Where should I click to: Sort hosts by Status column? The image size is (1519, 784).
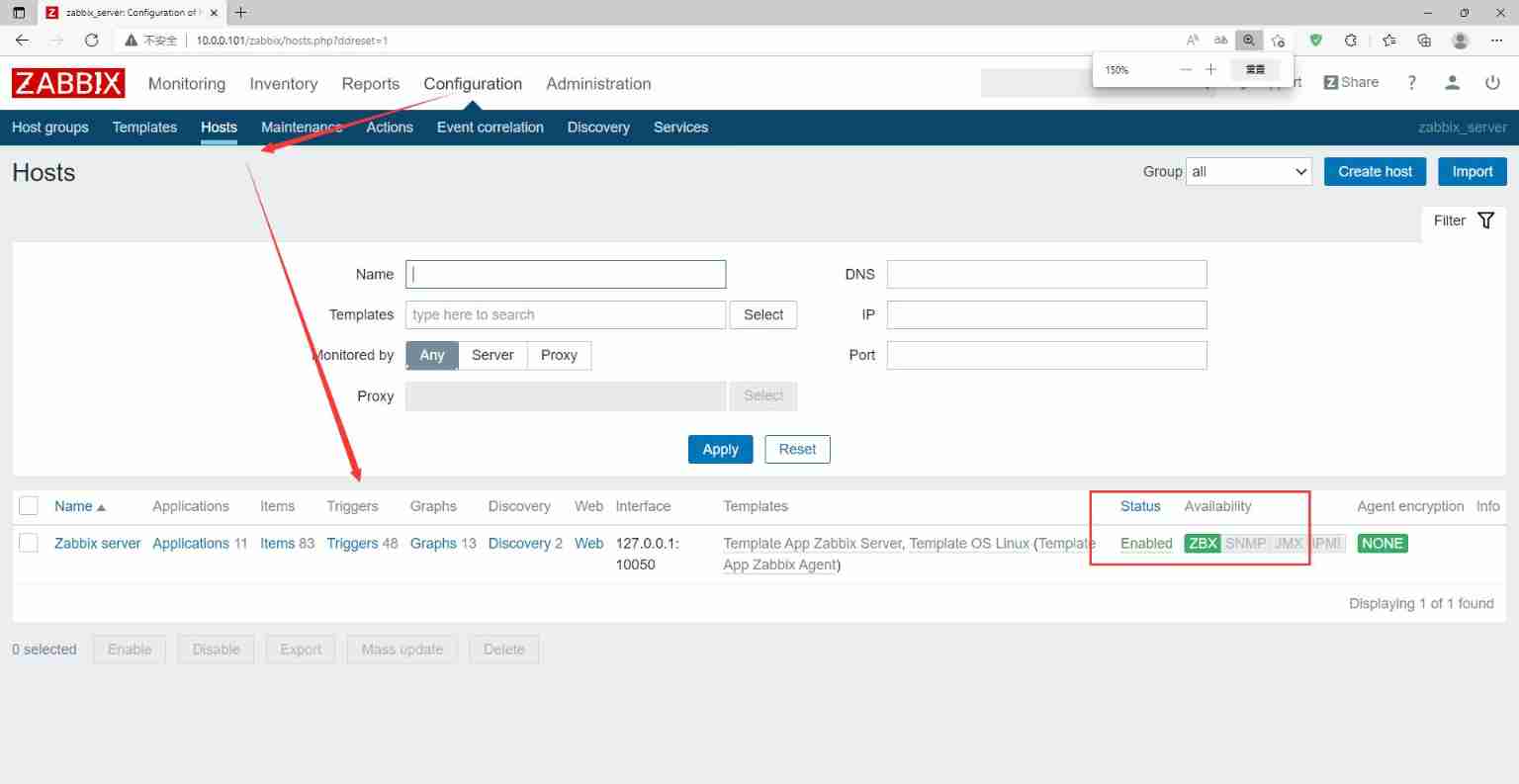[1140, 506]
